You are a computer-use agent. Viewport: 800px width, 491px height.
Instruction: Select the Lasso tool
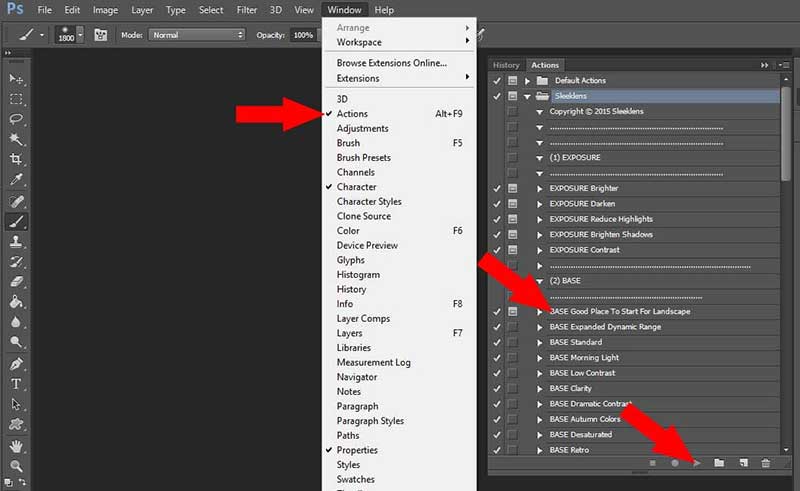(16, 119)
